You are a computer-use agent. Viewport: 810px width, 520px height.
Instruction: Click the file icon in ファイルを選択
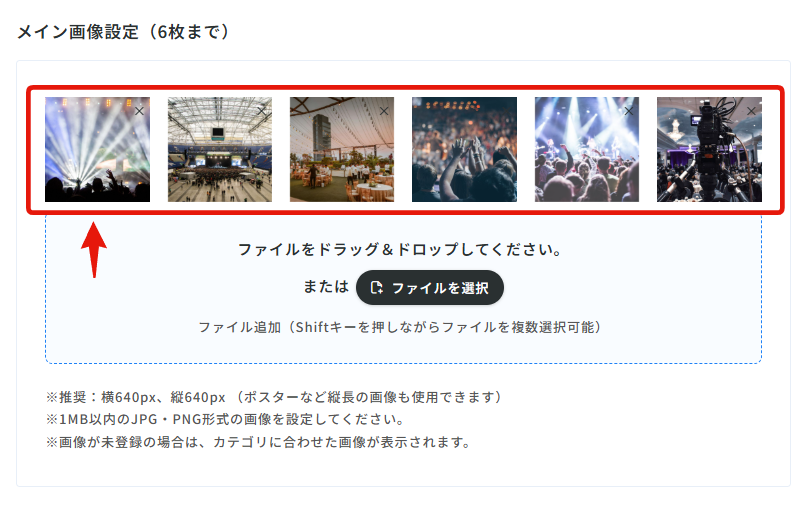click(377, 288)
